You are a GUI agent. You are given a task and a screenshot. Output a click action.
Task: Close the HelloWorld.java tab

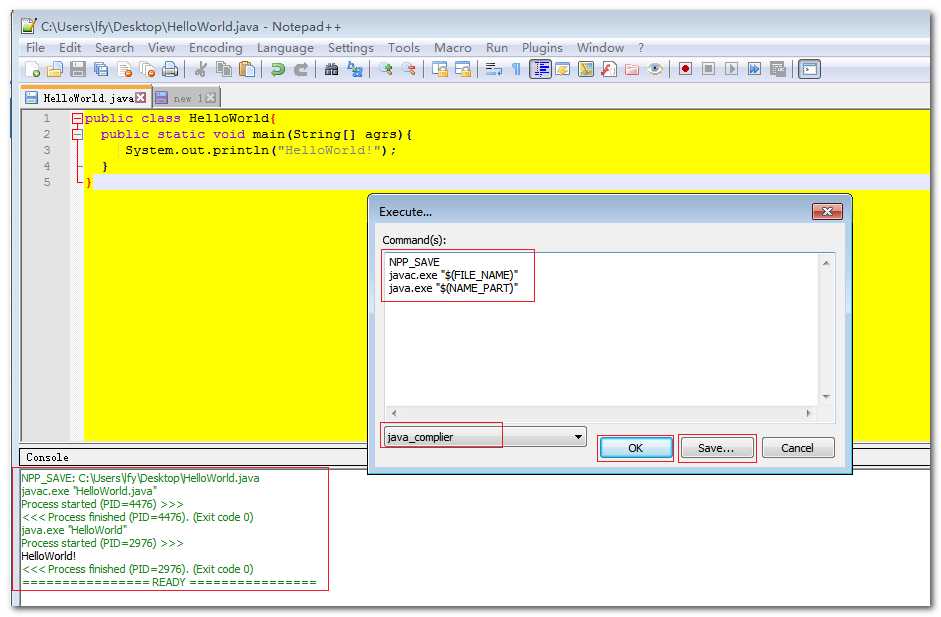140,97
